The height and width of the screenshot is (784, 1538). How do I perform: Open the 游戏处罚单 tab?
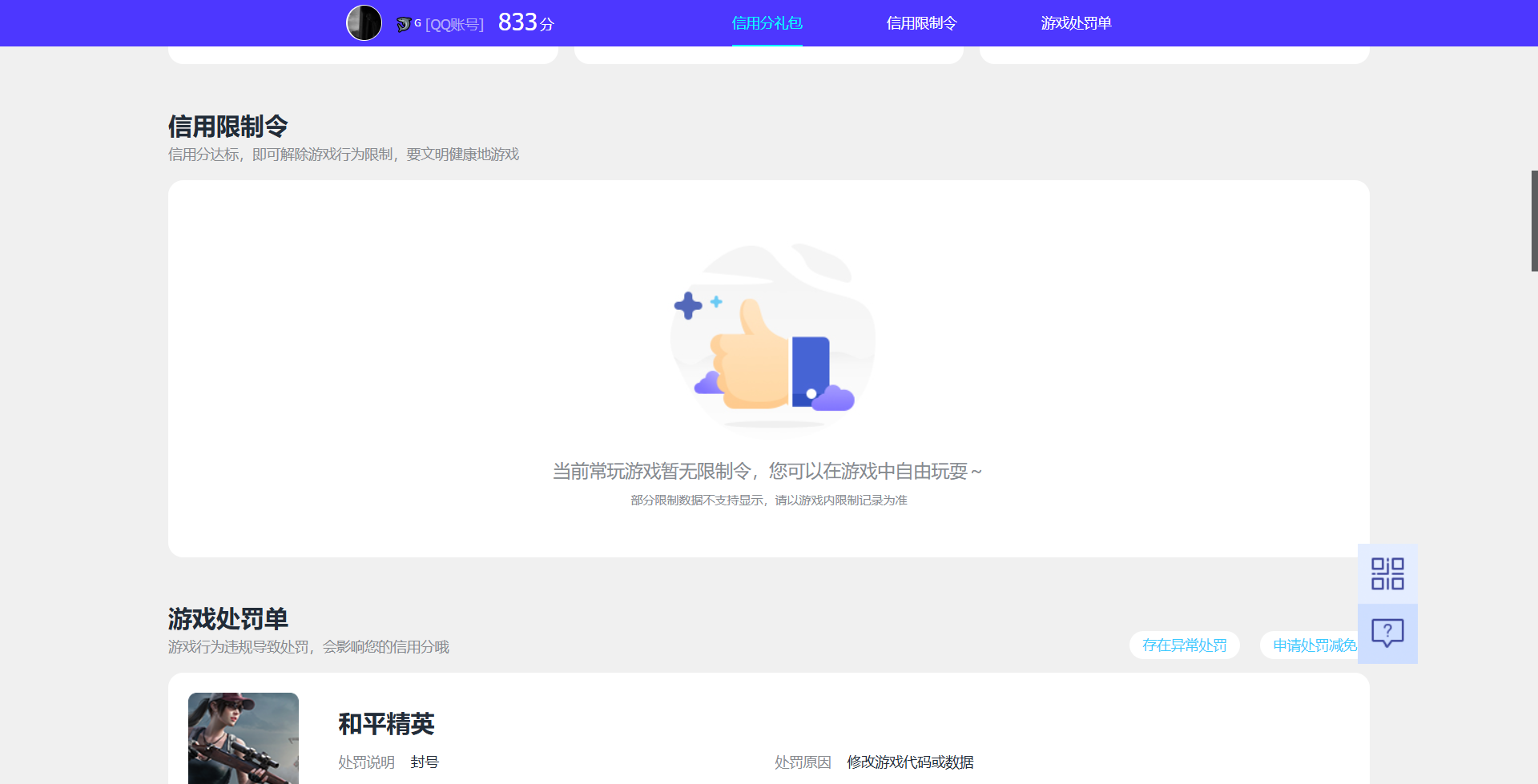(x=1077, y=23)
